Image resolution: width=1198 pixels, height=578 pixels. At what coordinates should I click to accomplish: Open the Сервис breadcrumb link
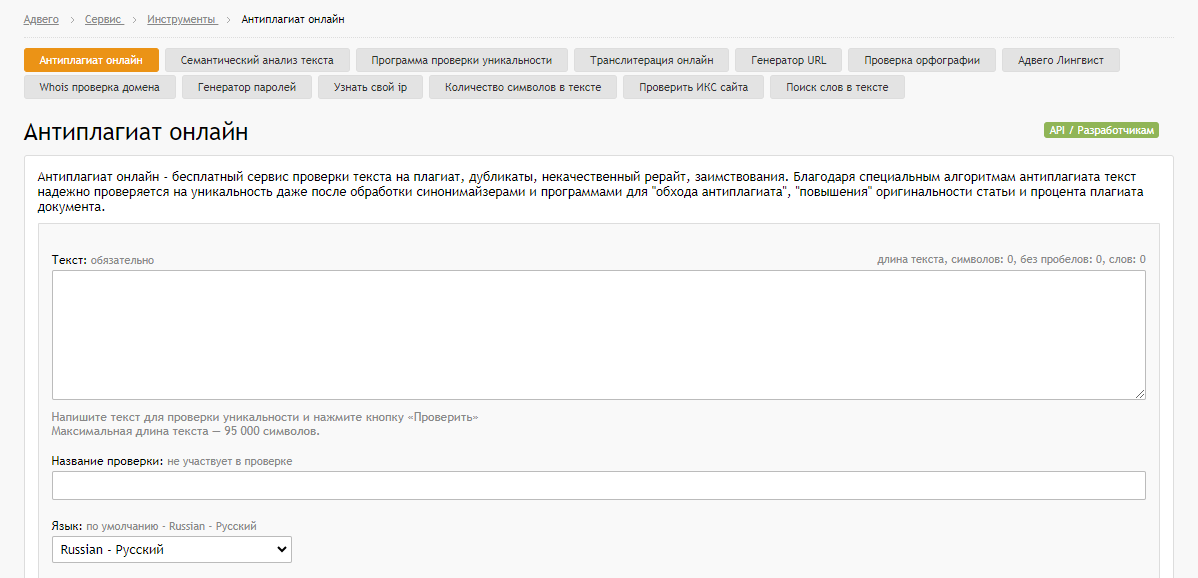[104, 19]
